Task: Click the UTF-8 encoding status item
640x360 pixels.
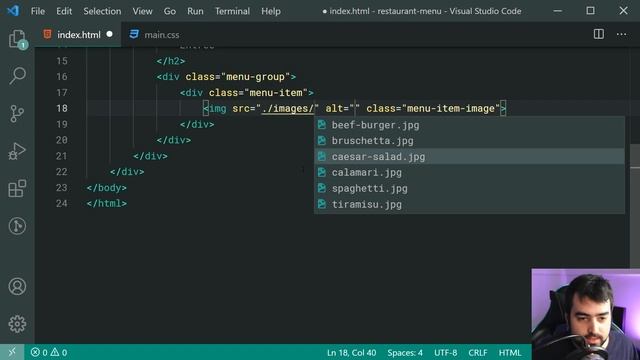Action: (x=445, y=352)
